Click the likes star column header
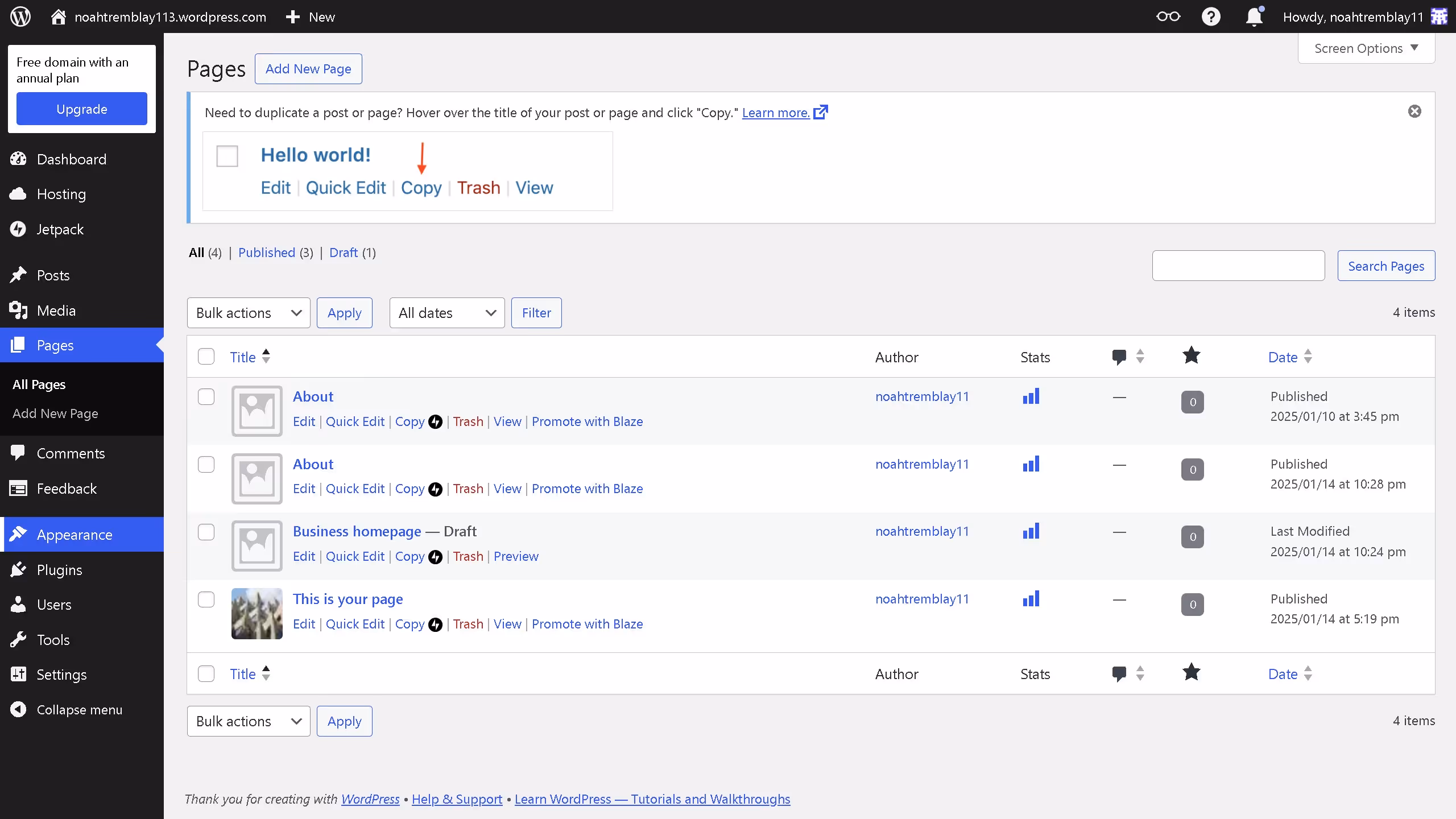1456x819 pixels. click(1191, 356)
